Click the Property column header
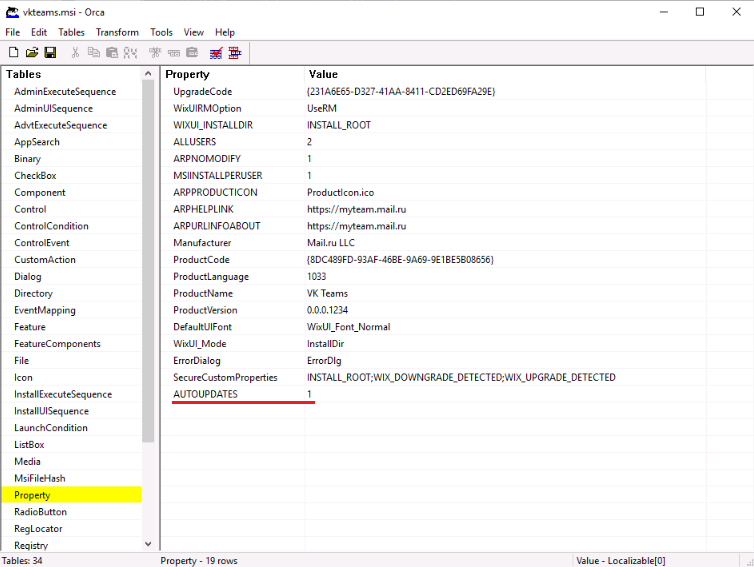Image resolution: width=754 pixels, height=567 pixels. (188, 74)
